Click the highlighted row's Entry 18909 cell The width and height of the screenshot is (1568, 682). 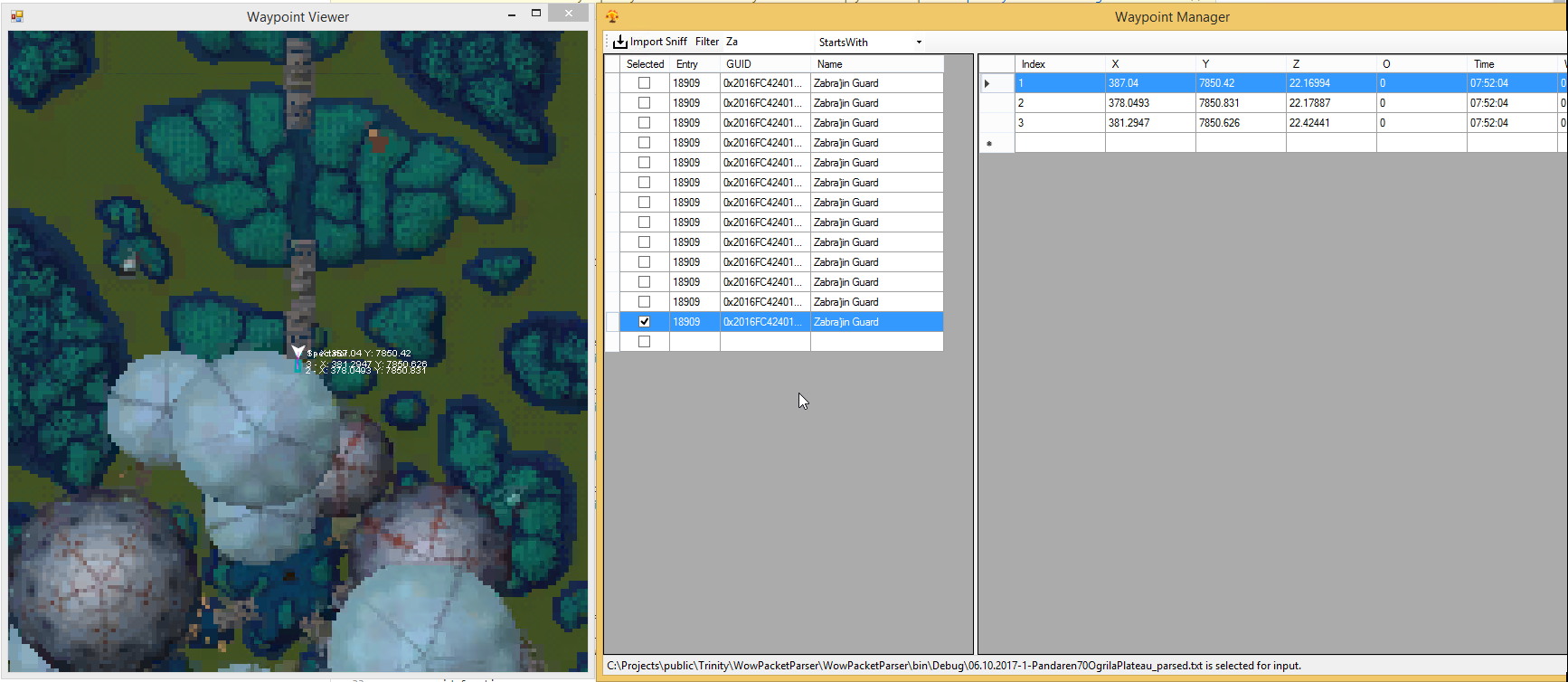[694, 322]
